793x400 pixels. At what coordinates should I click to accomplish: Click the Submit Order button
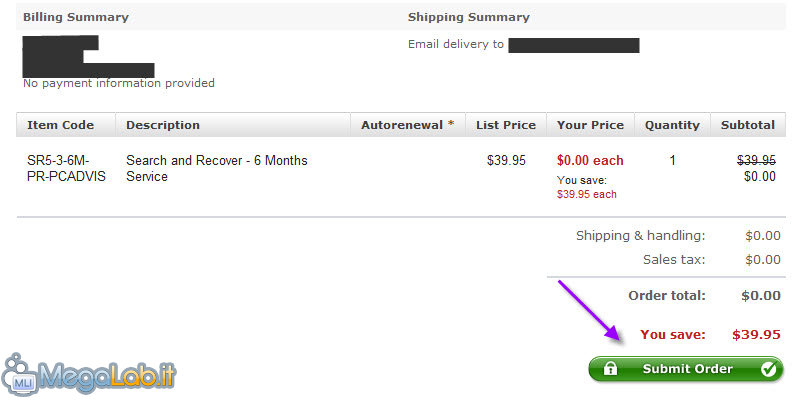[685, 369]
